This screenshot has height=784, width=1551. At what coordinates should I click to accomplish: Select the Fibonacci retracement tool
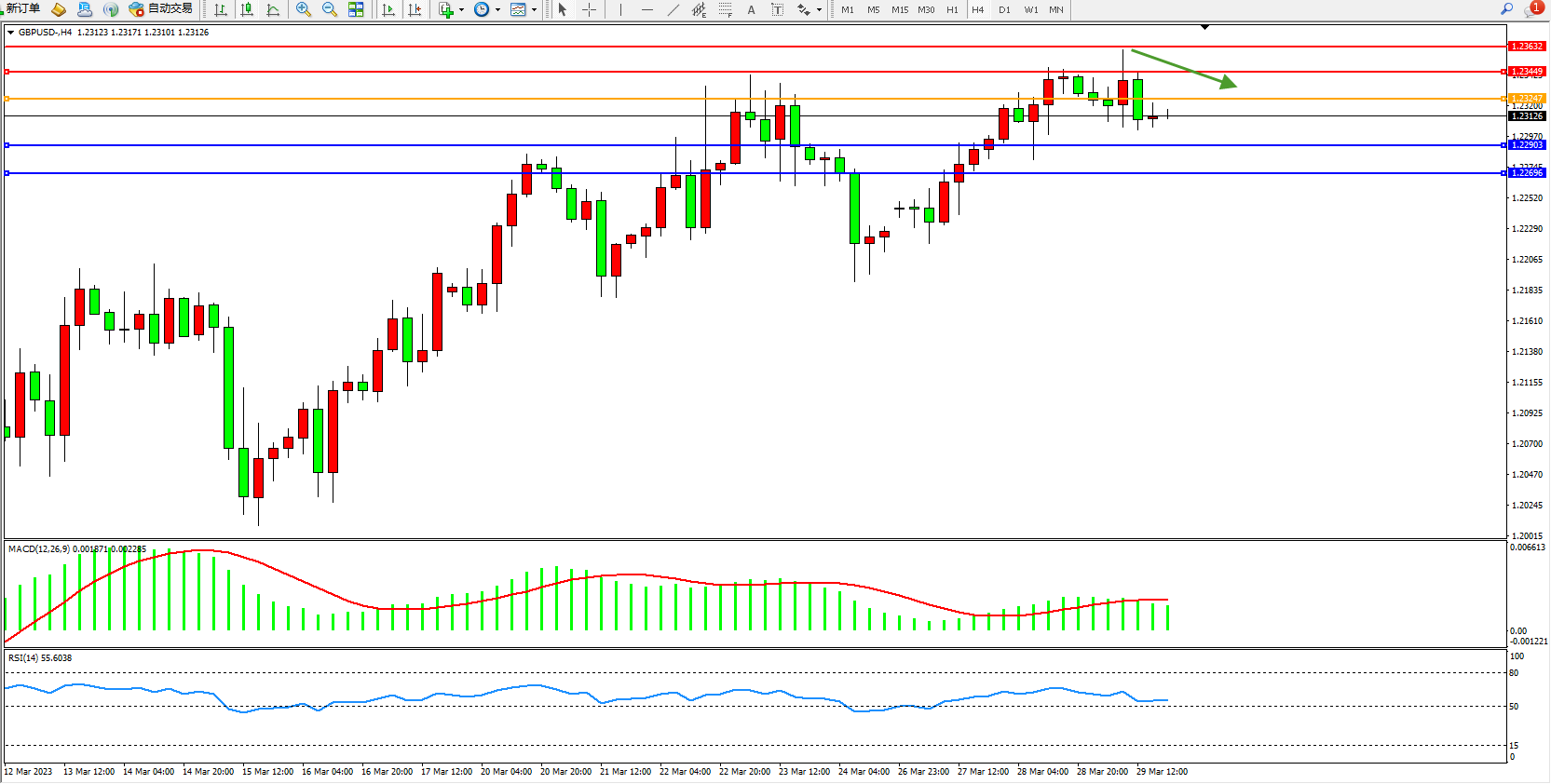[x=725, y=9]
